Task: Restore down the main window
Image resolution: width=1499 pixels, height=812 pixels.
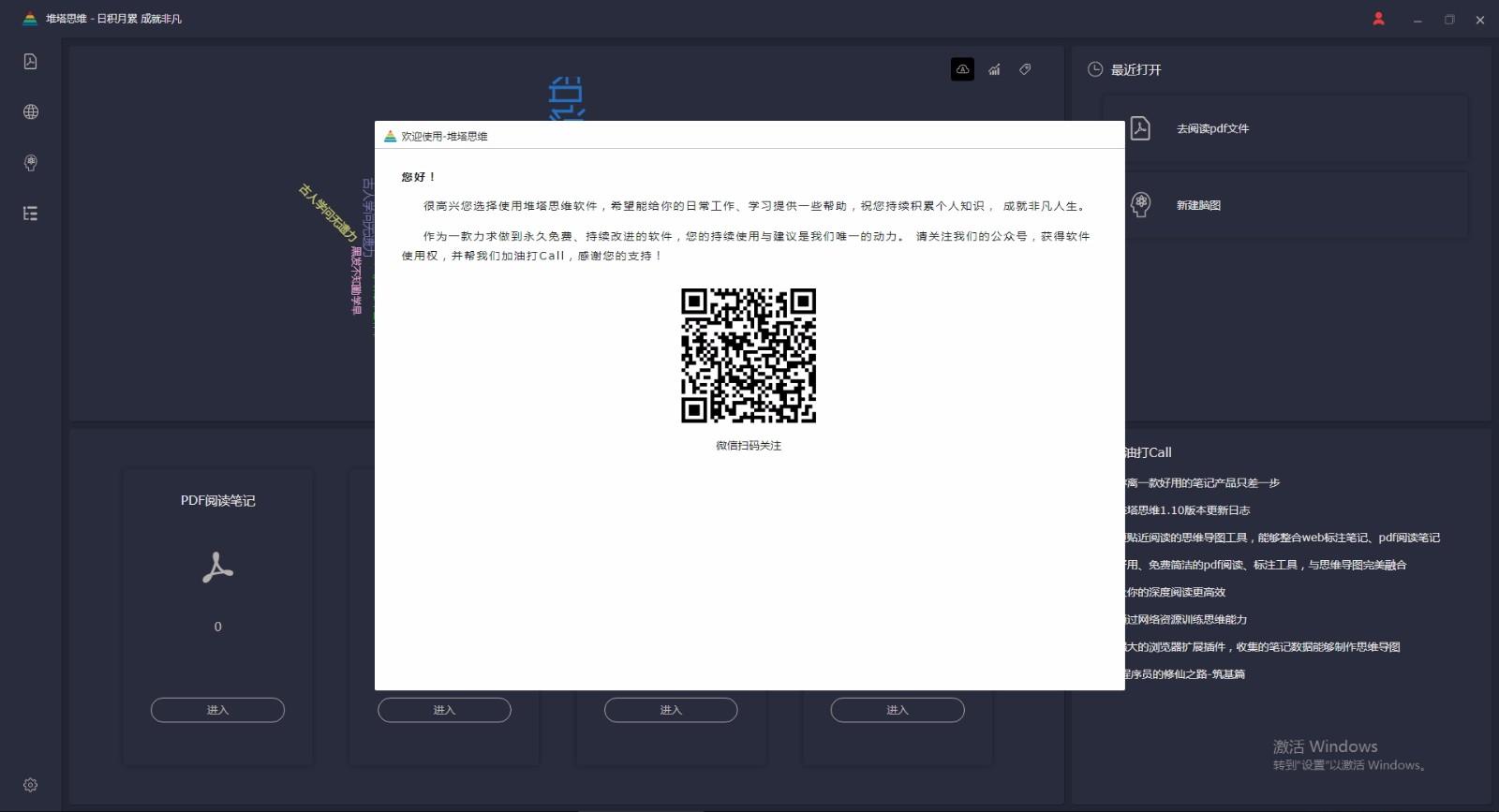Action: [1449, 20]
